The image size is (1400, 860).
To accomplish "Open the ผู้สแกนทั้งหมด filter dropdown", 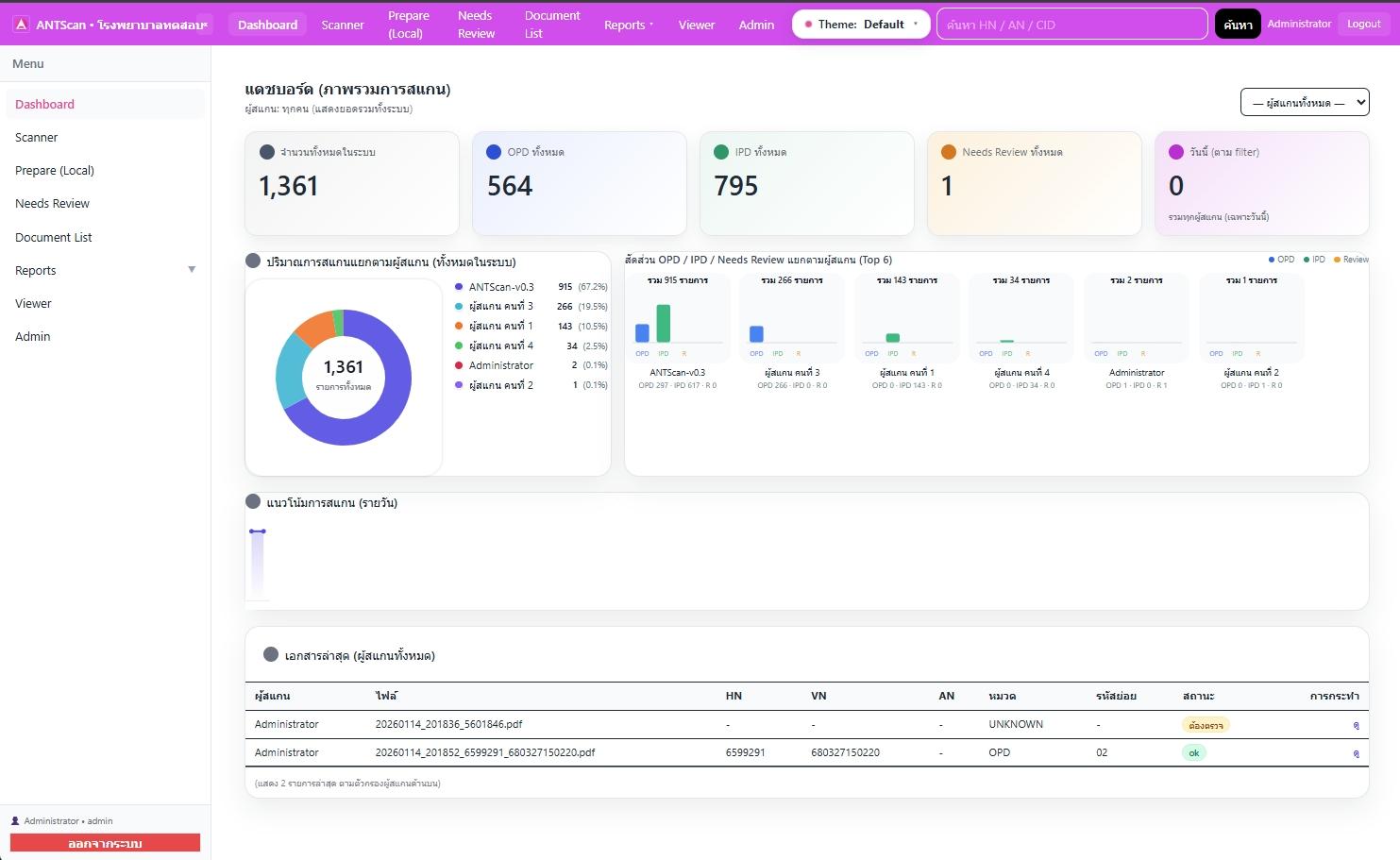I will click(1304, 102).
